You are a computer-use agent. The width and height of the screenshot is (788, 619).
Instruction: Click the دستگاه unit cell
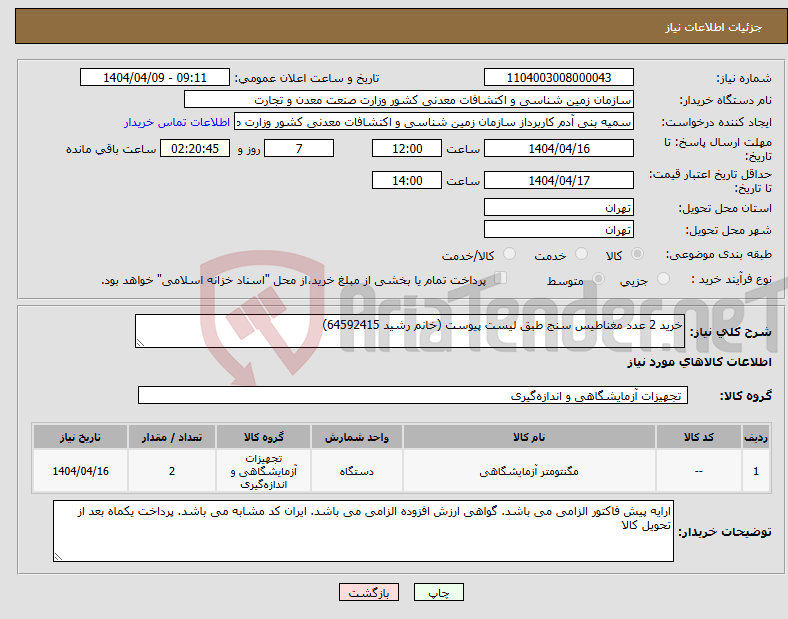click(357, 471)
